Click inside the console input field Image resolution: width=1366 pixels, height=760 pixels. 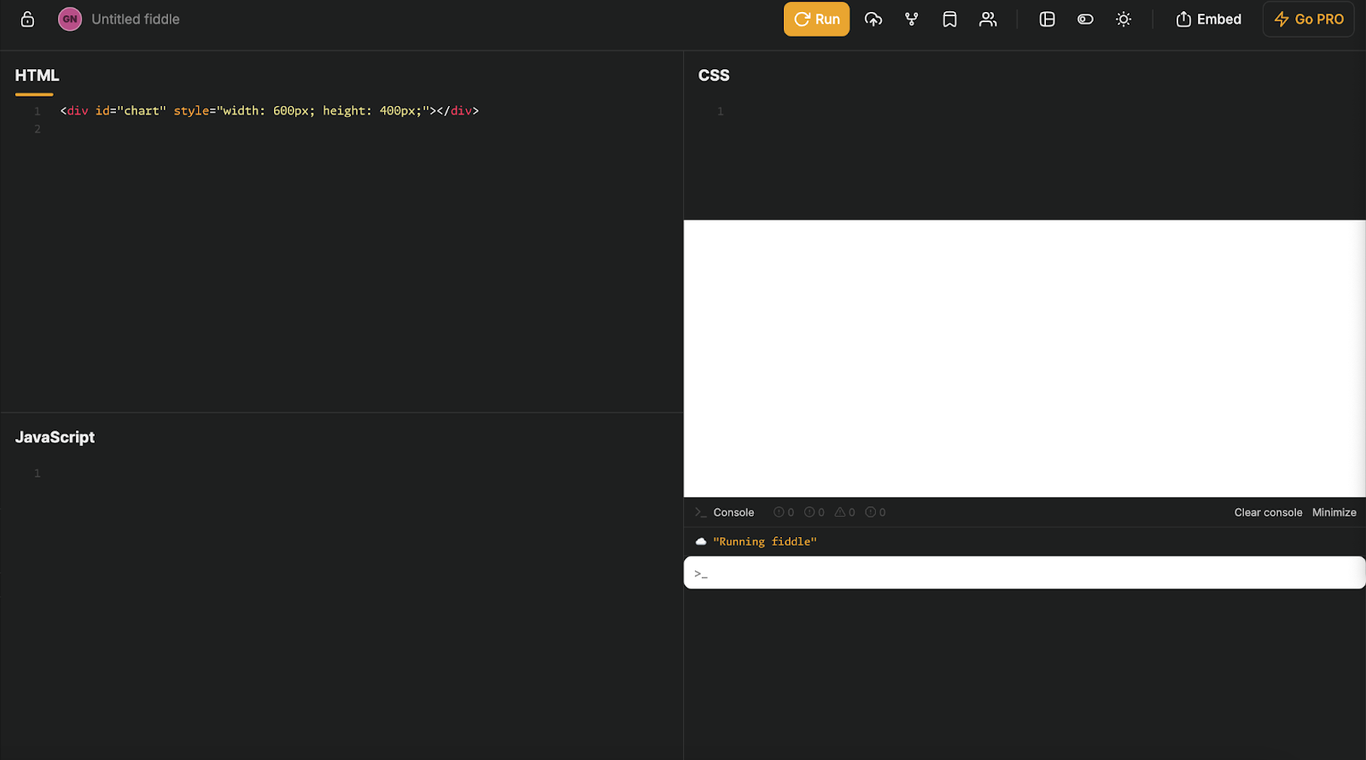[1024, 572]
